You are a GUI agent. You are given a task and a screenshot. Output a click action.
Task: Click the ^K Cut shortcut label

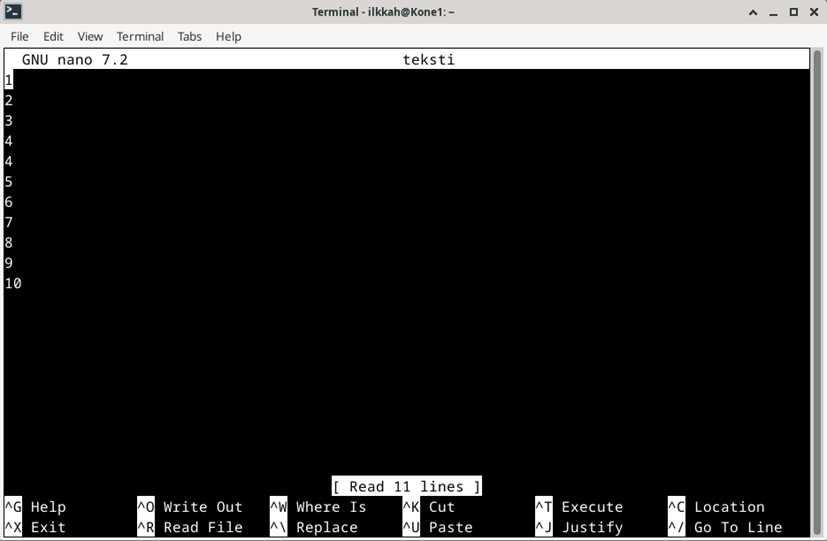(x=429, y=507)
